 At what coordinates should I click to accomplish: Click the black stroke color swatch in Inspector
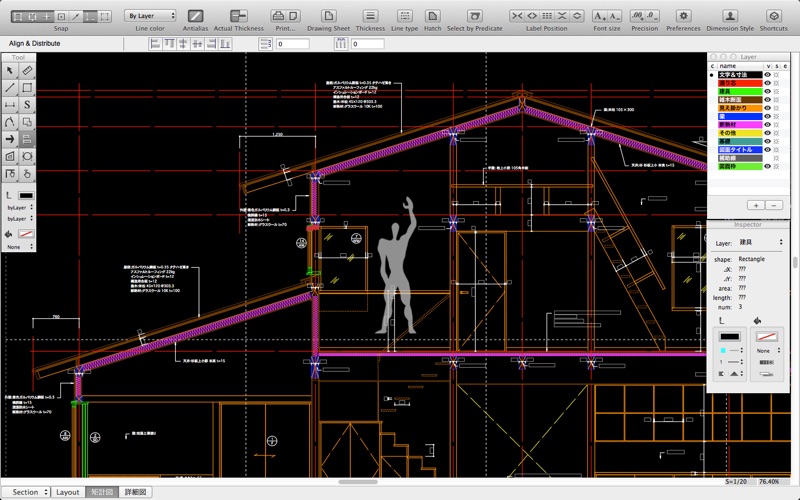[x=729, y=336]
